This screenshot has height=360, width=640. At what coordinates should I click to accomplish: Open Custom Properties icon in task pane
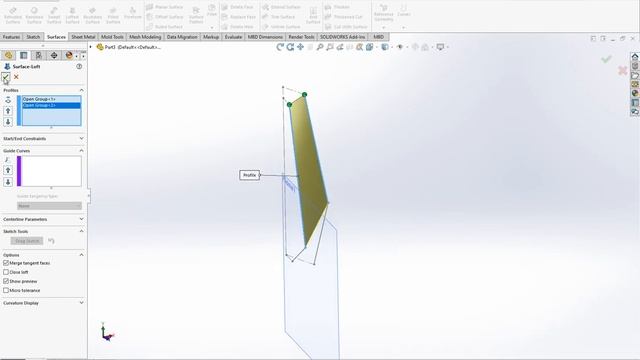coord(635,102)
